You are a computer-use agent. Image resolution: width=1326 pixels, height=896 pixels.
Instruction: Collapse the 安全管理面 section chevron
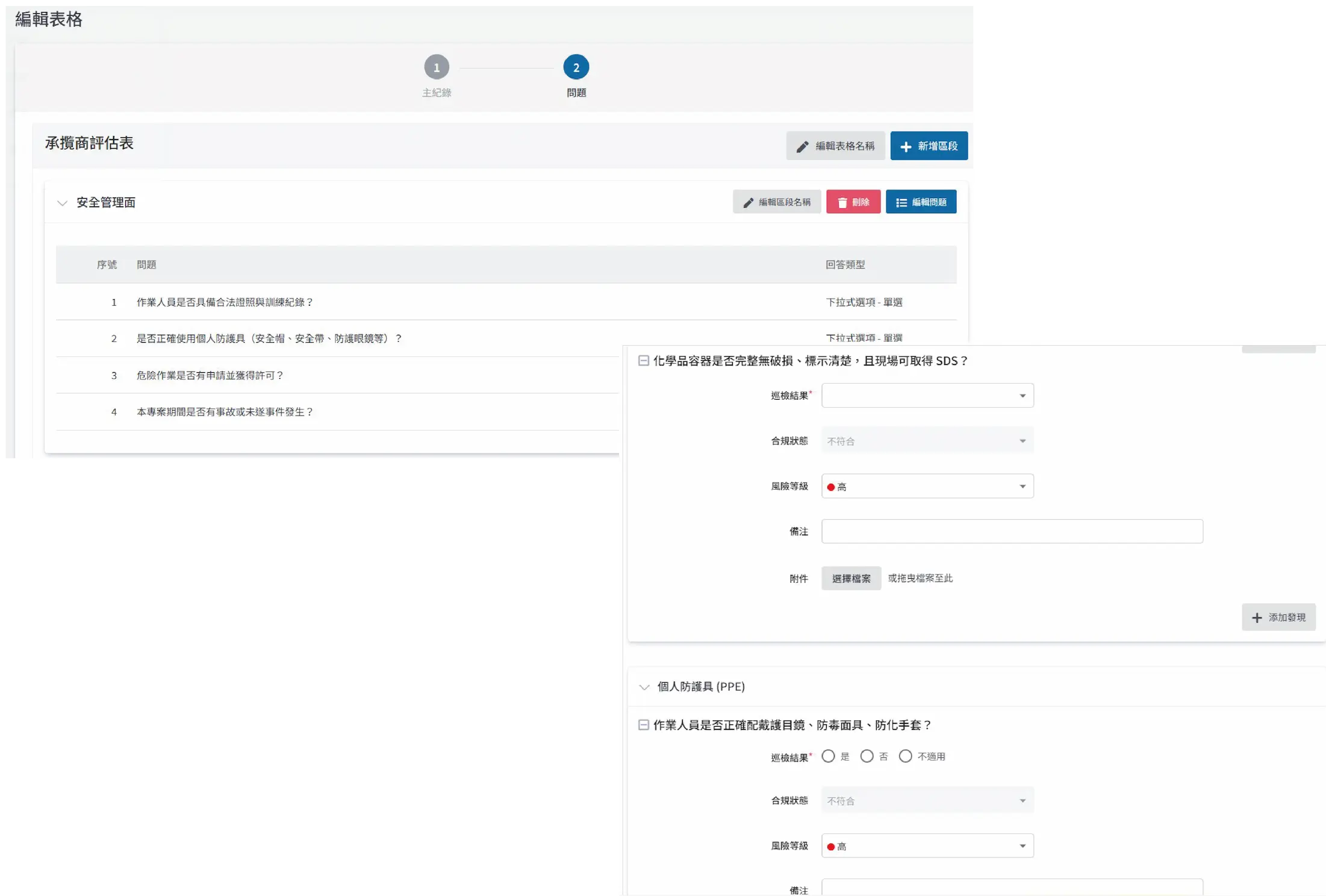click(62, 203)
